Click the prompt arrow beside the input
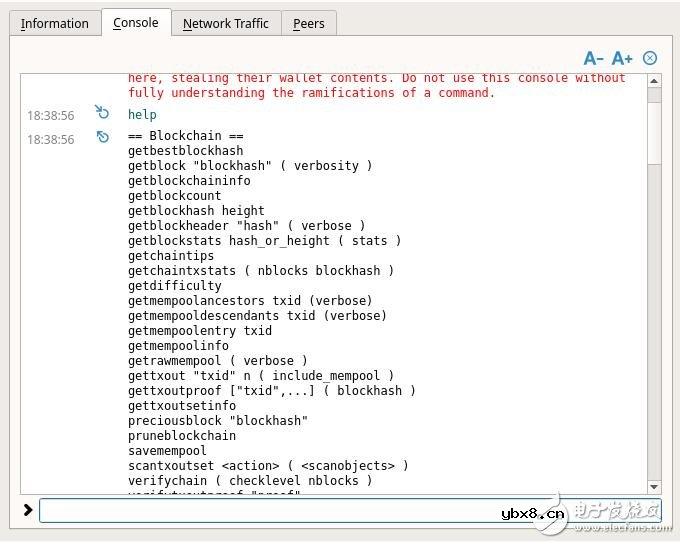 (x=27, y=511)
